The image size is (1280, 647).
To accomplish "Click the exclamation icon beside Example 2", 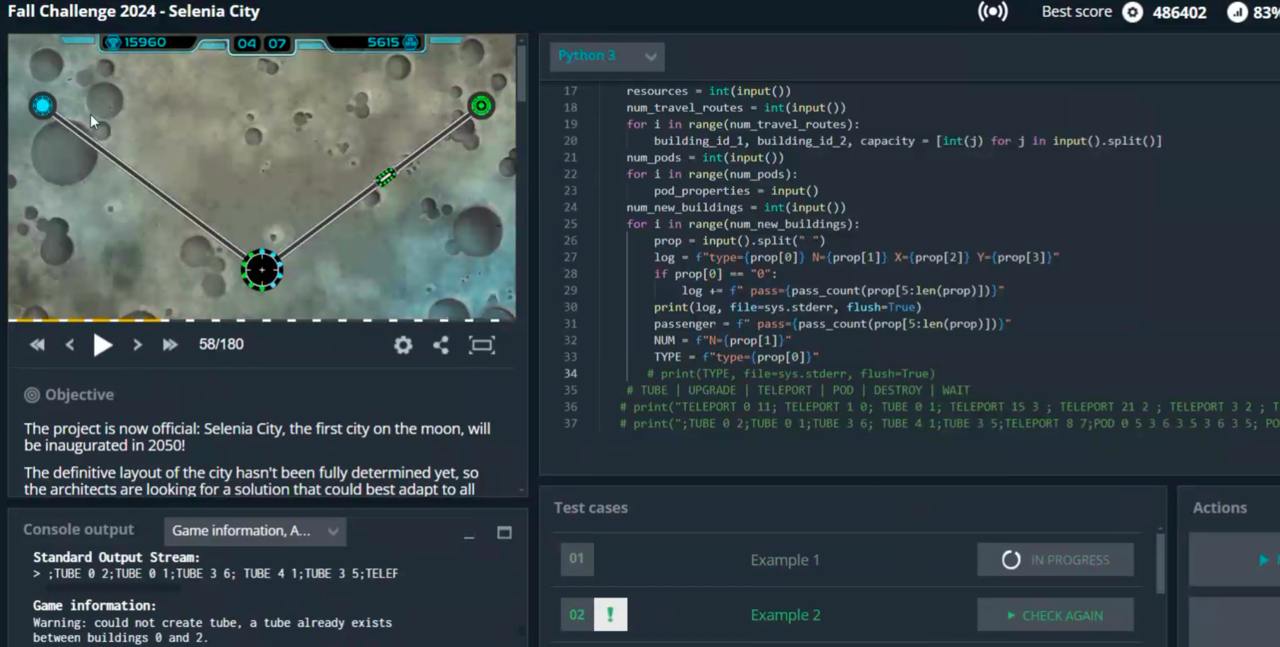I will coord(610,615).
